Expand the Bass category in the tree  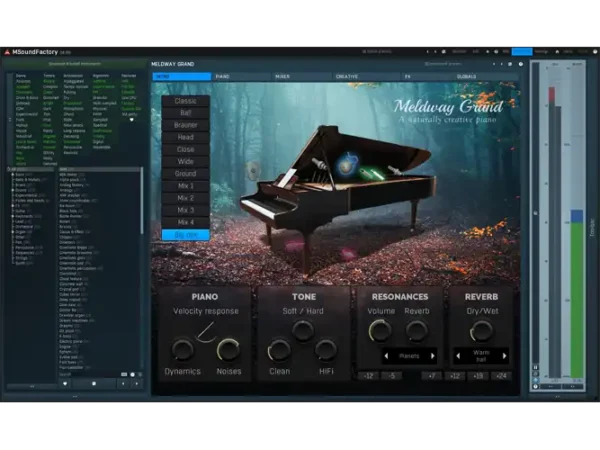13,174
